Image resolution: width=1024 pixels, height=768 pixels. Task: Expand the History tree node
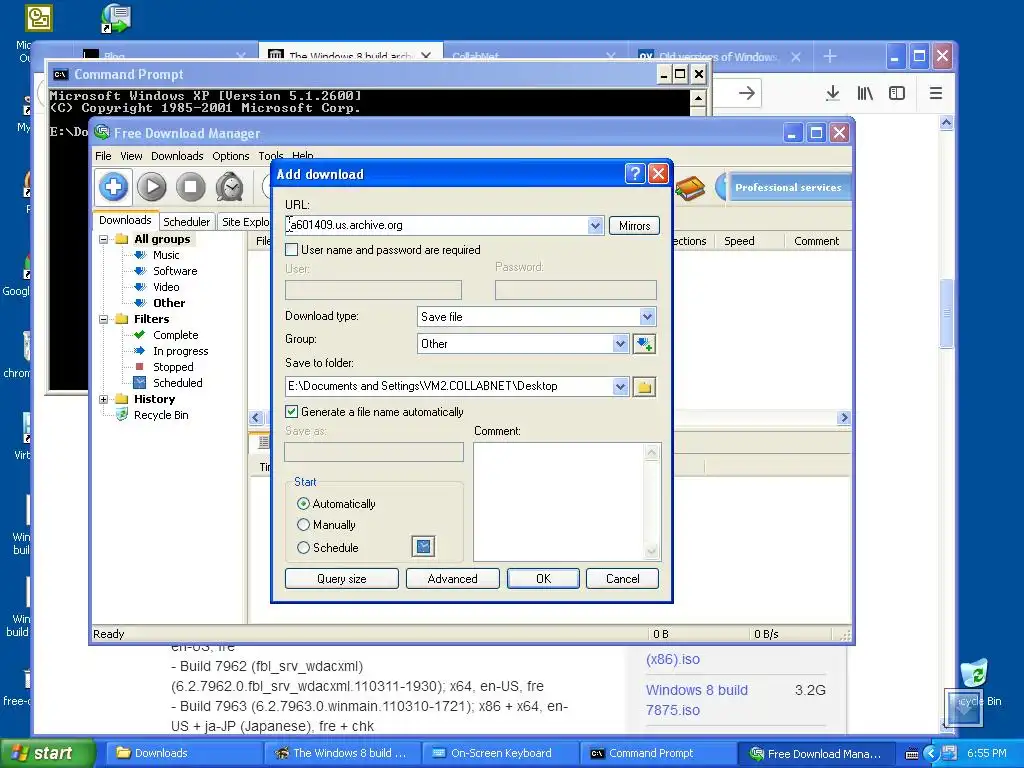coord(103,399)
